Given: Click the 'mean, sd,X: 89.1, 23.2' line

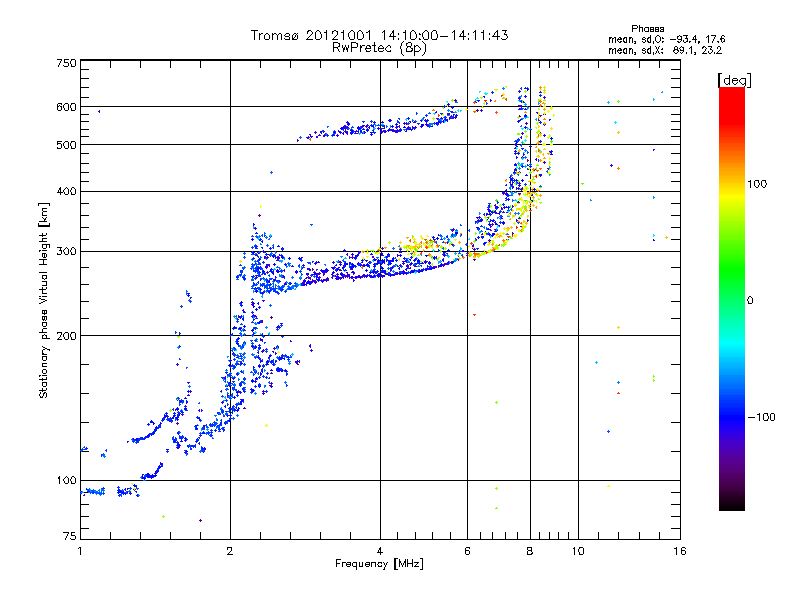Looking at the screenshot, I should coord(665,51).
